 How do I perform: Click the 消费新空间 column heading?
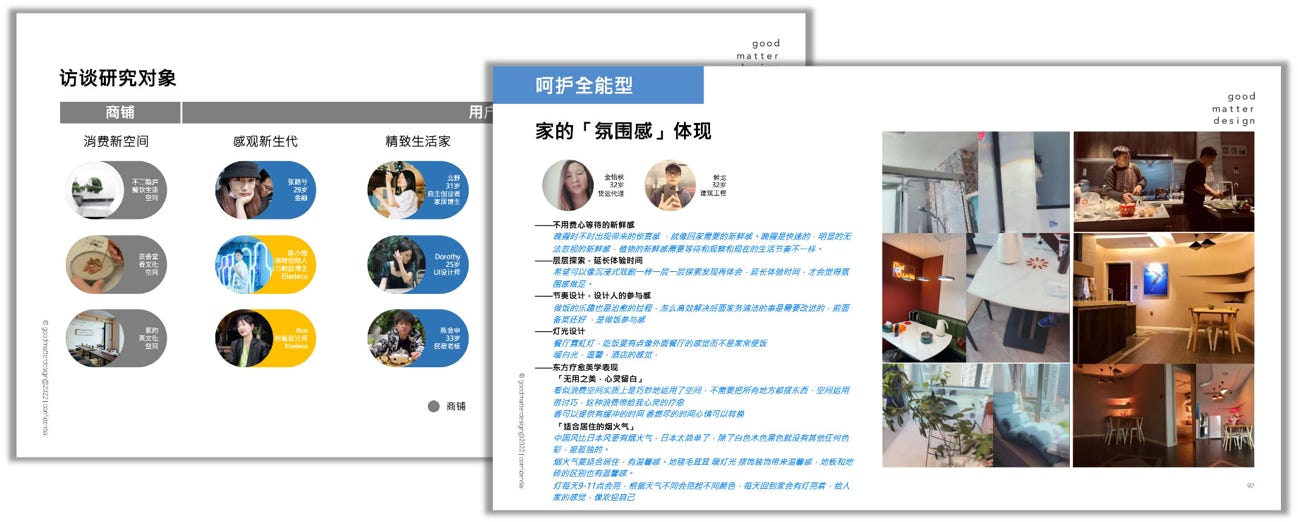point(116,142)
